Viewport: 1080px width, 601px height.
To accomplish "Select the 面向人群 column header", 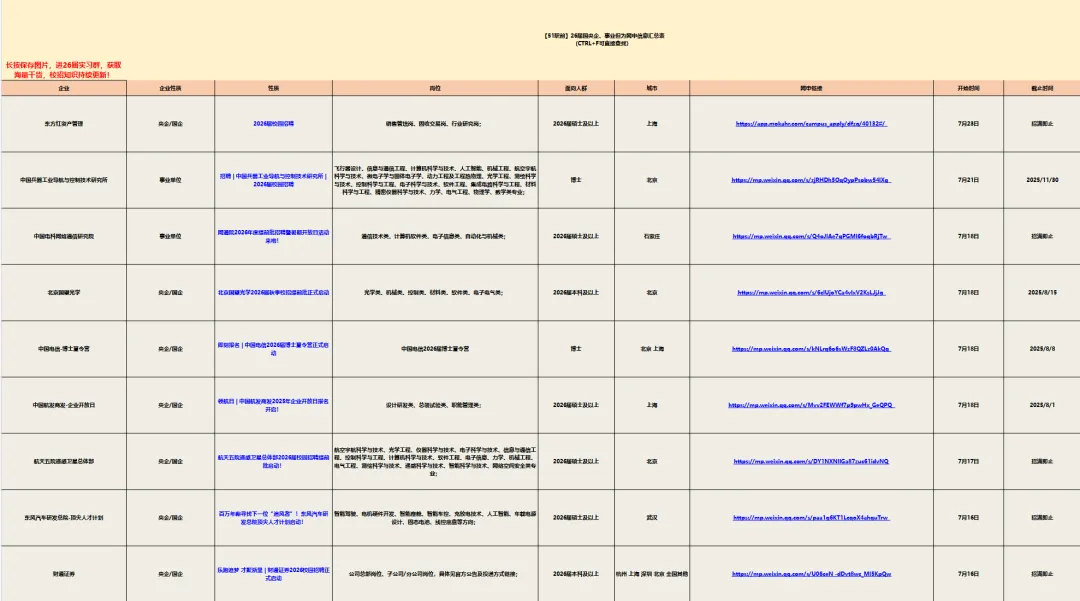I will click(x=576, y=88).
